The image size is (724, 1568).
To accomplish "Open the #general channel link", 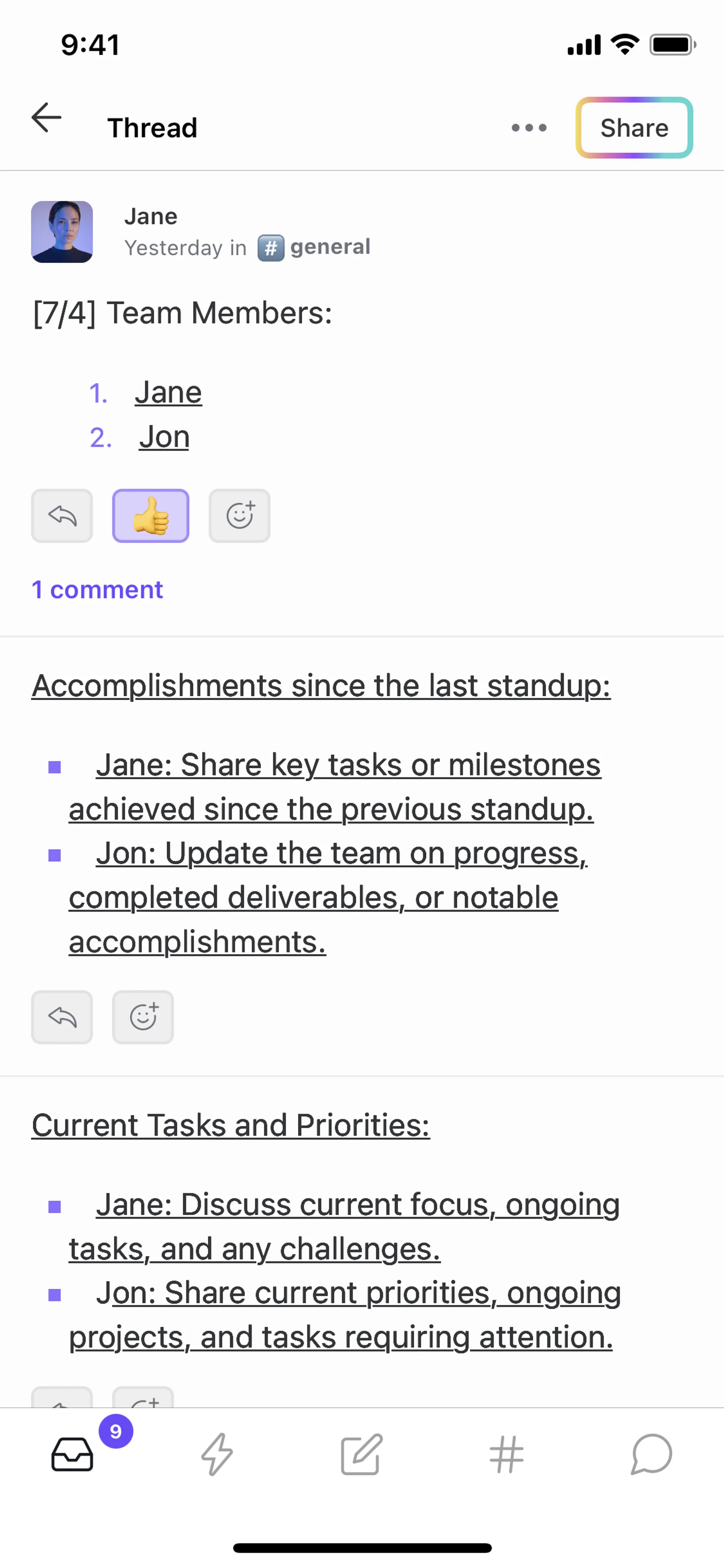I will pos(314,247).
